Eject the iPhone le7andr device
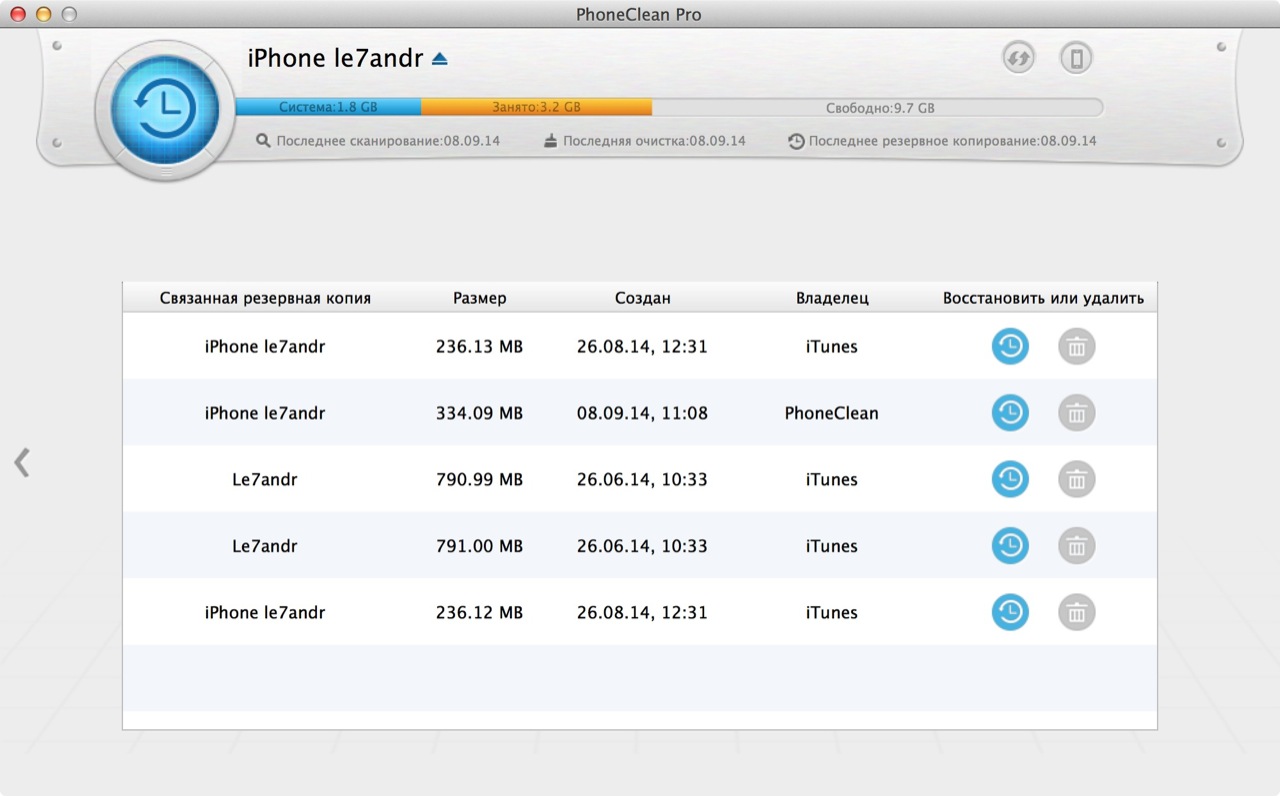Image resolution: width=1280 pixels, height=796 pixels. click(440, 59)
